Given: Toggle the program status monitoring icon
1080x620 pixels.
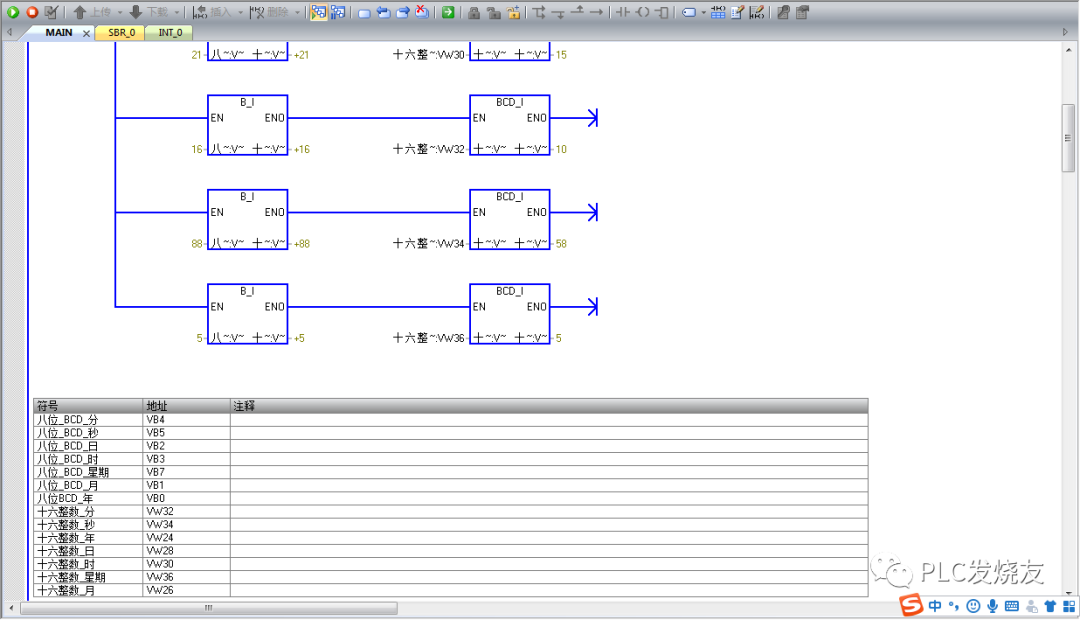Looking at the screenshot, I should coord(318,12).
